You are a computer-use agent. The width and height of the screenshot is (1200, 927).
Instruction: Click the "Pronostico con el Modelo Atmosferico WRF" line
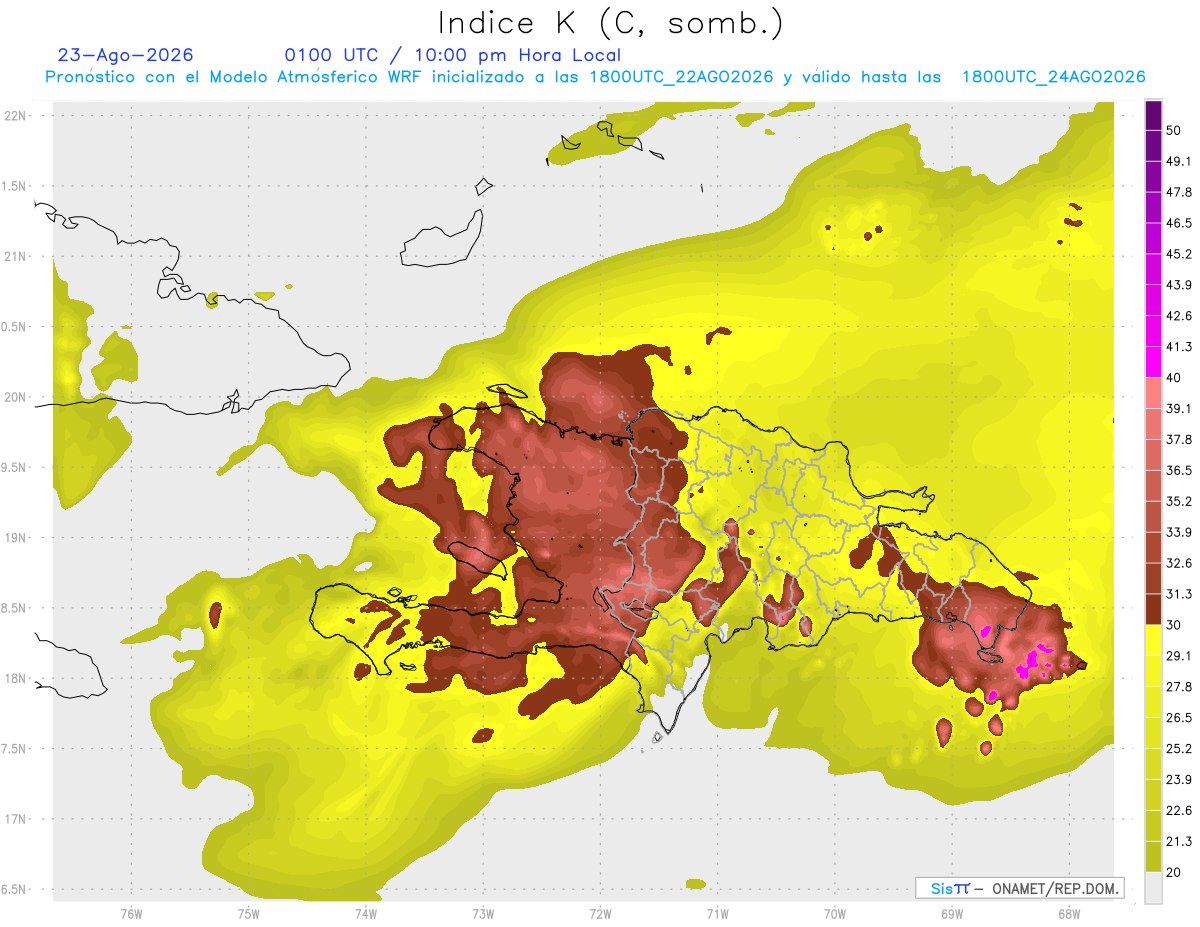(596, 77)
